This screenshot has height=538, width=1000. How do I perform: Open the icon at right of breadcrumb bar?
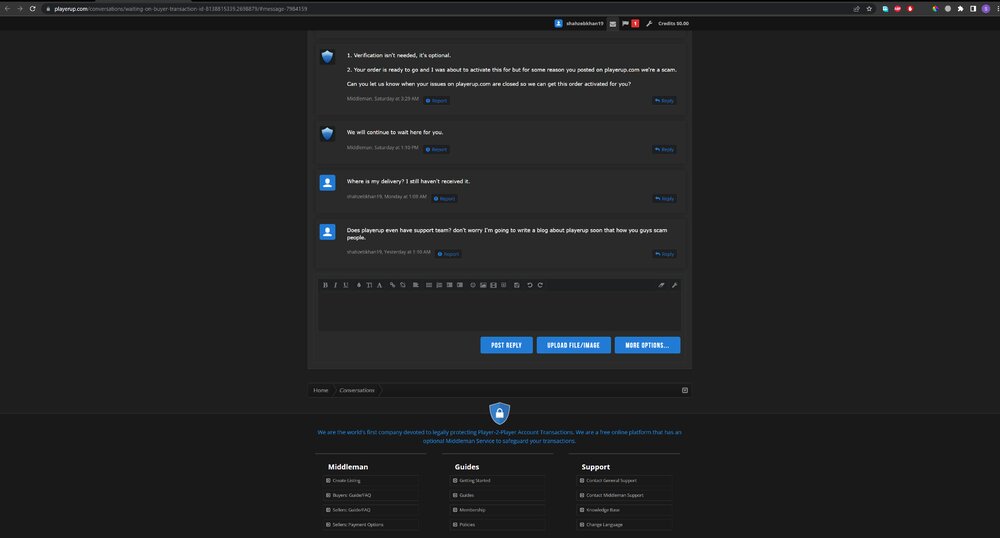coord(685,390)
